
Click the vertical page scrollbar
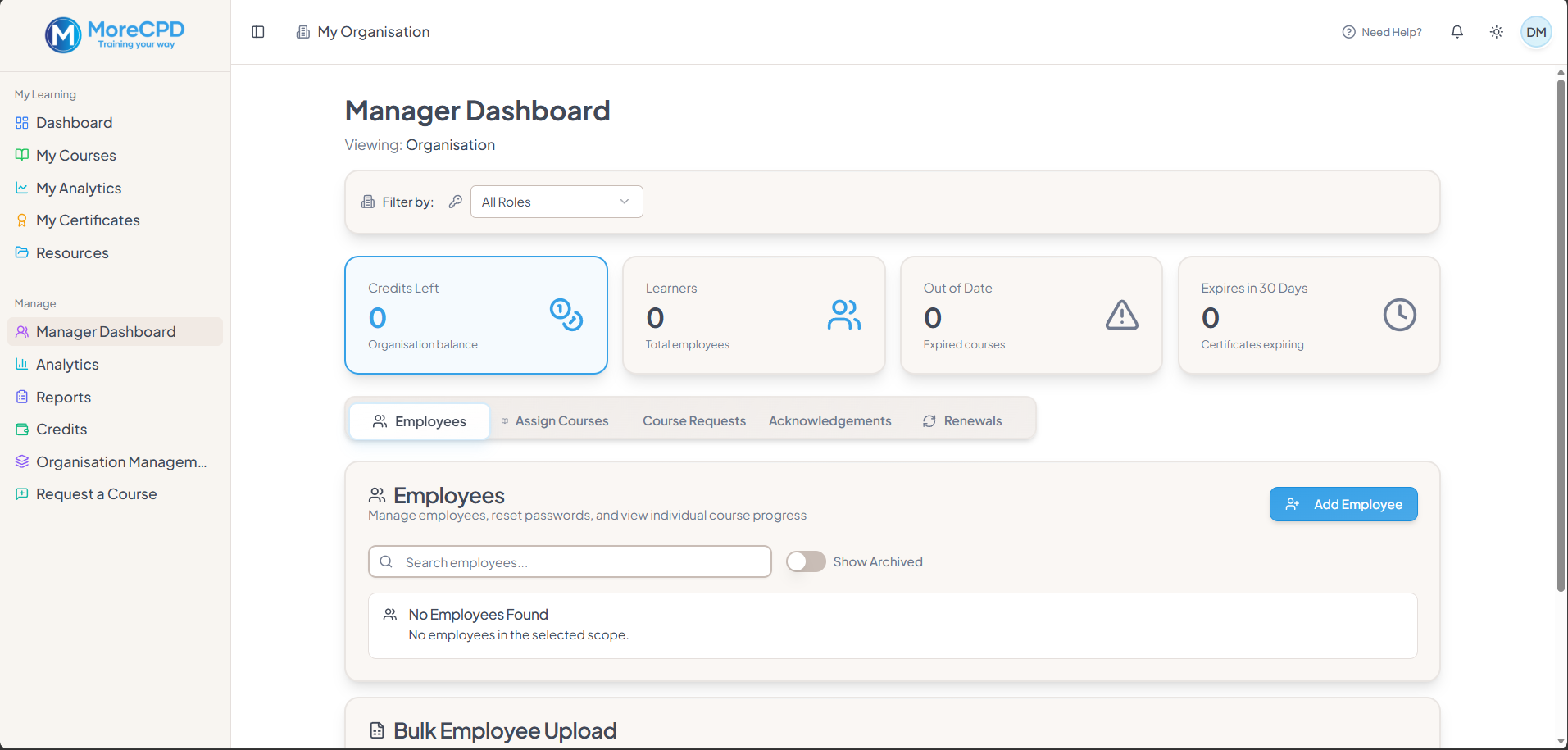[x=1561, y=336]
